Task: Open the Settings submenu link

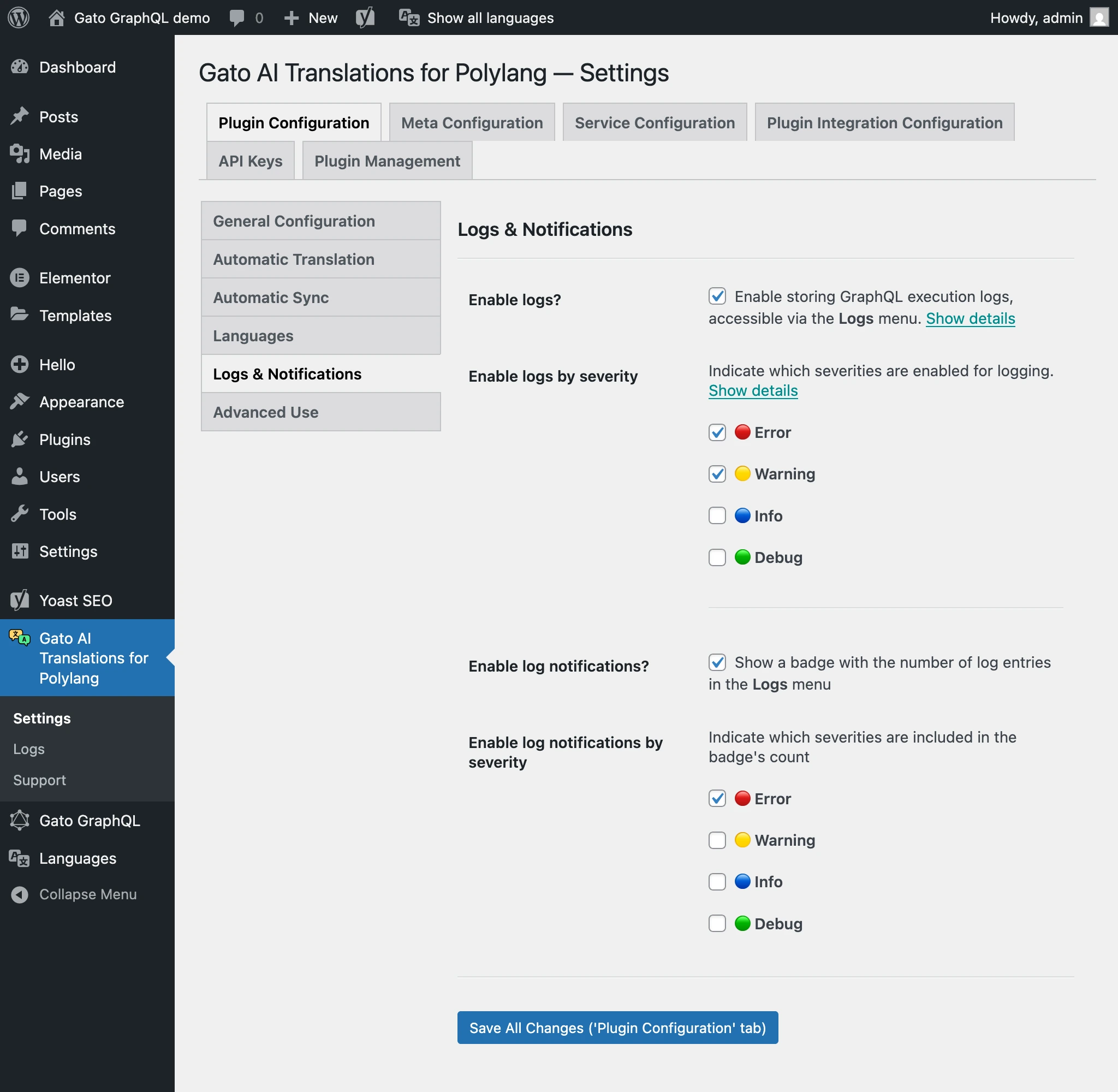Action: tap(42, 718)
